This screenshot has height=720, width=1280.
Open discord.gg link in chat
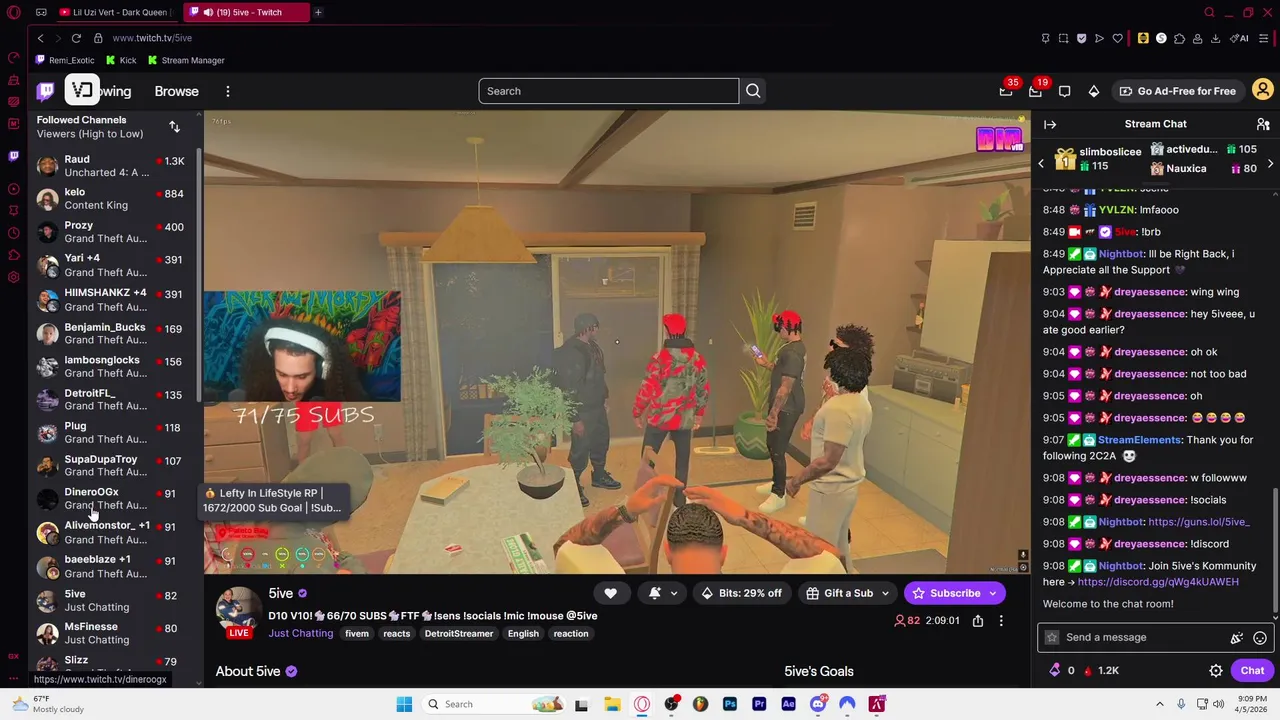1158,582
